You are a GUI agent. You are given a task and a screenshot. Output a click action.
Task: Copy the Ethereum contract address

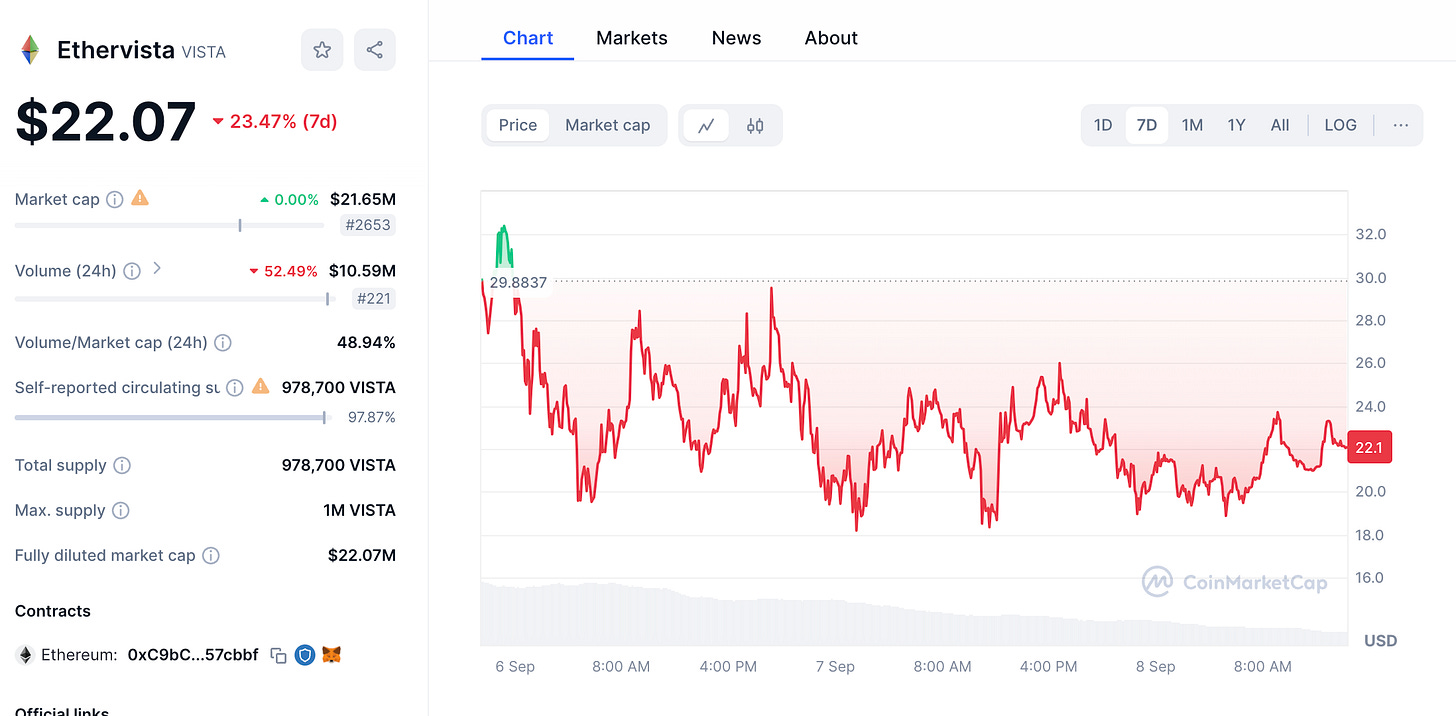pos(279,656)
